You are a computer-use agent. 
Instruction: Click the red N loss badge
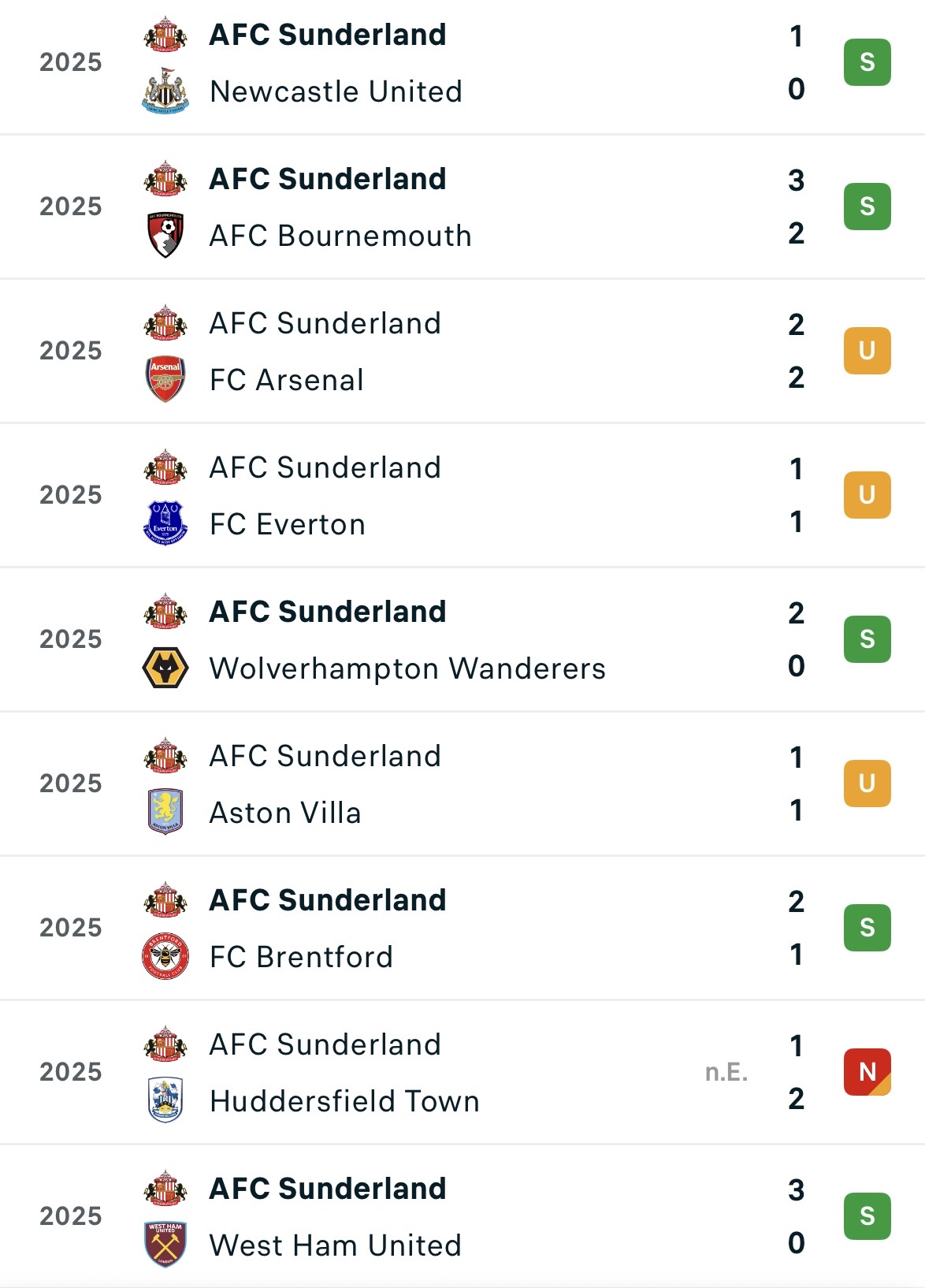pyautogui.click(x=867, y=1072)
